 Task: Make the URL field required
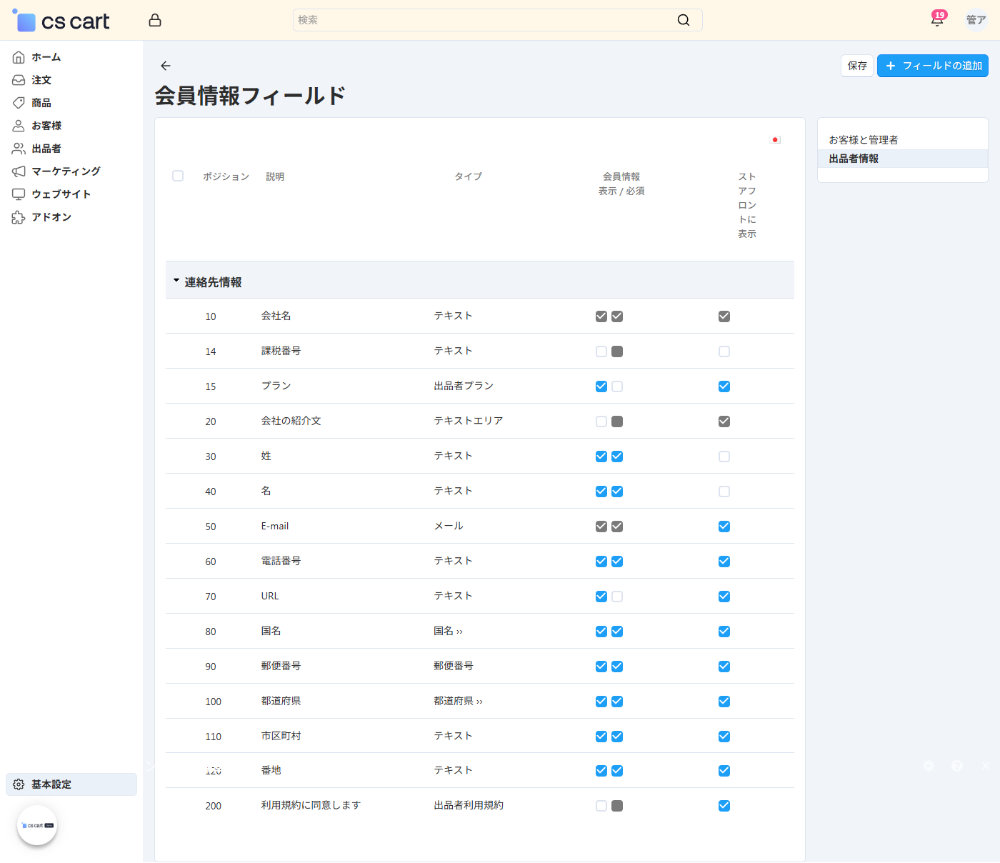click(617, 596)
